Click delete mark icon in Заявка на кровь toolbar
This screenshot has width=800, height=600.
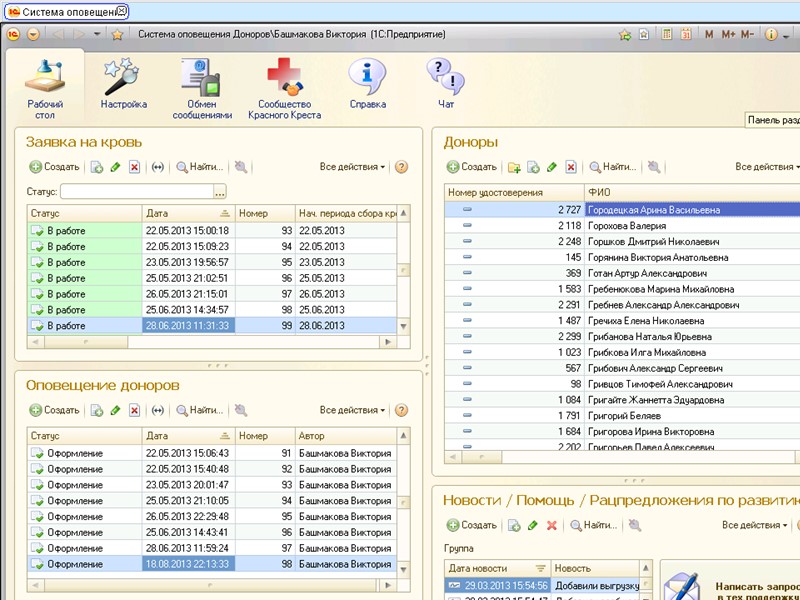point(134,168)
